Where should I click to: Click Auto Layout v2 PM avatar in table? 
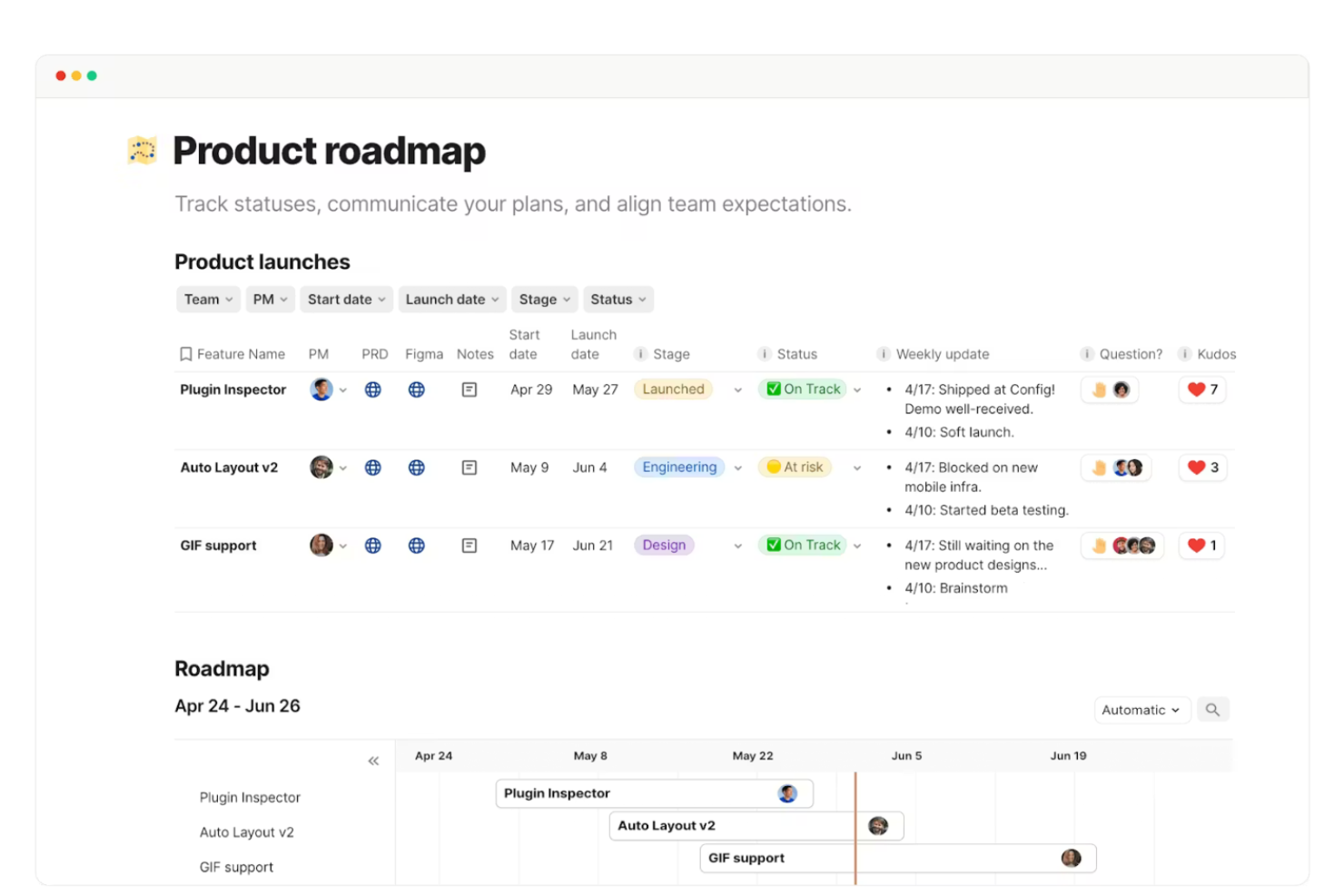321,468
